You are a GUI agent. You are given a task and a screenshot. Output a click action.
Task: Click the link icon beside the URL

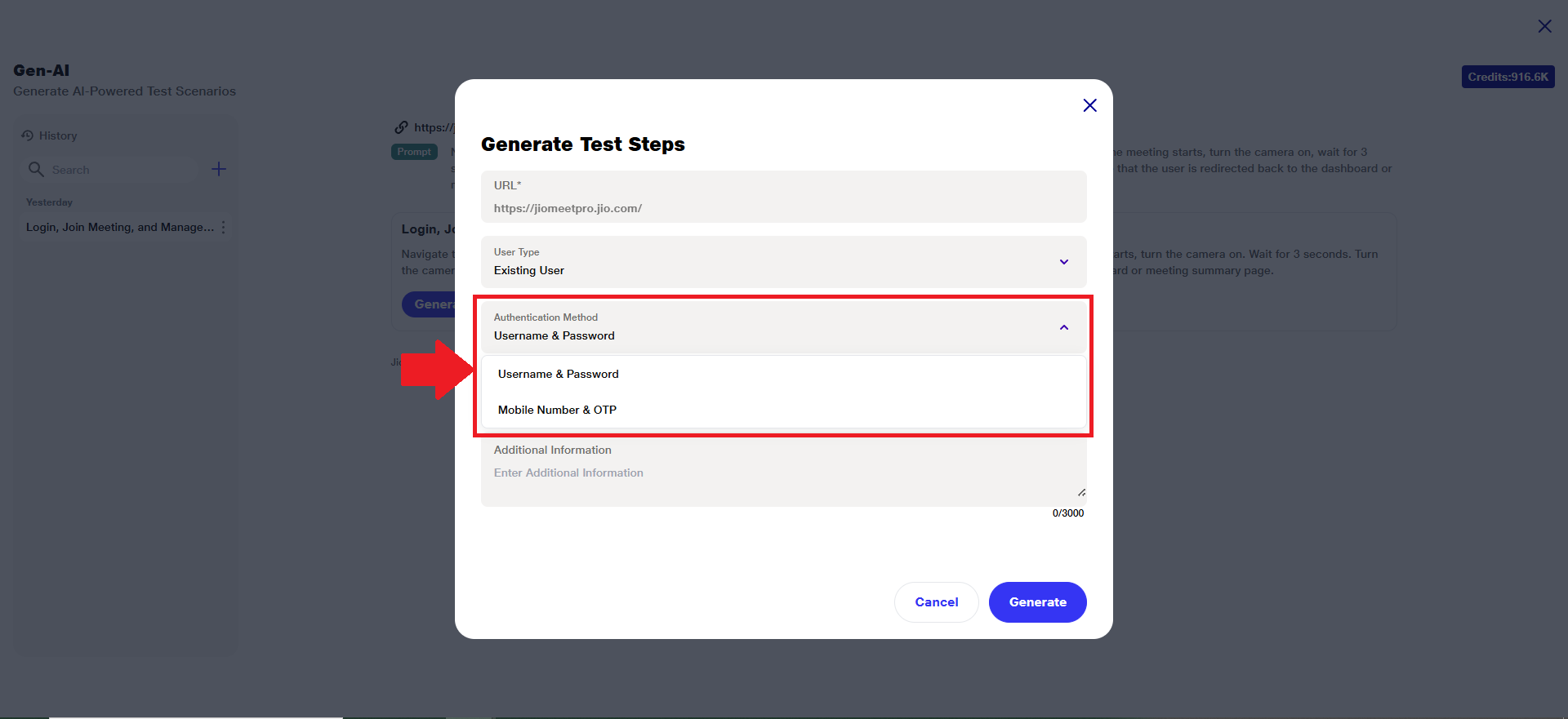tap(401, 127)
